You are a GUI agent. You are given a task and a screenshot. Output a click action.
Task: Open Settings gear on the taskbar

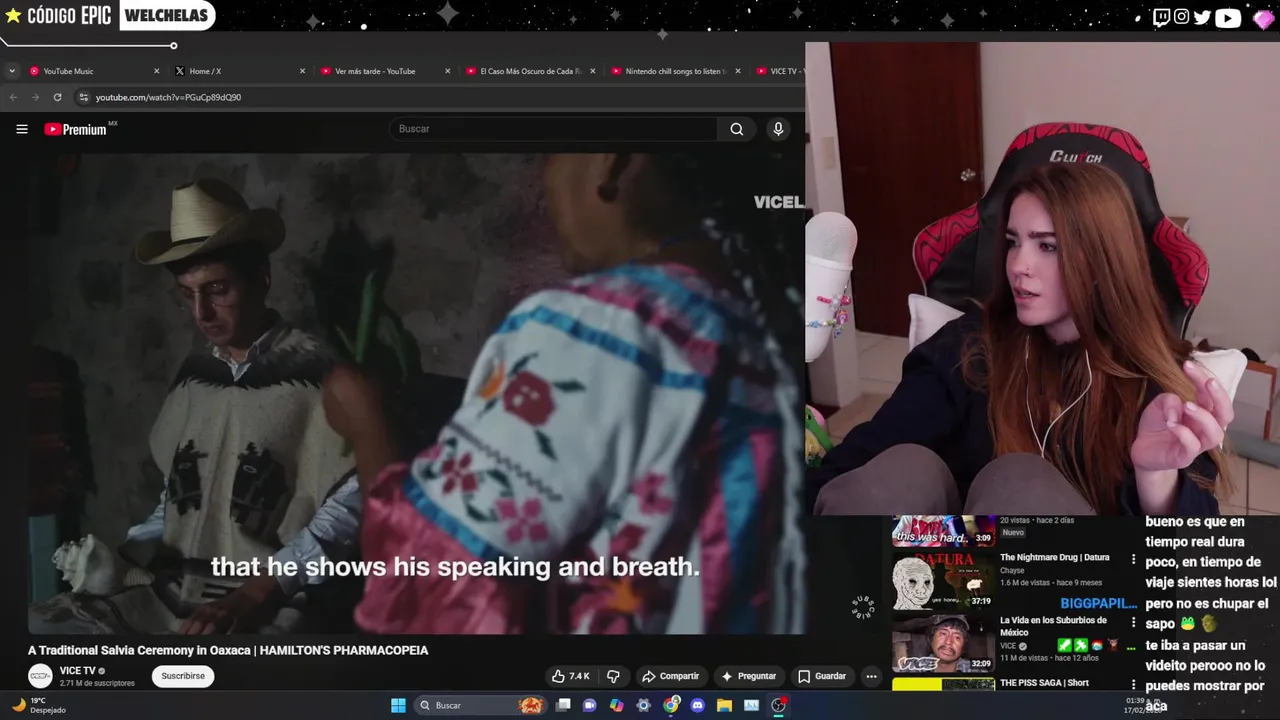(644, 705)
